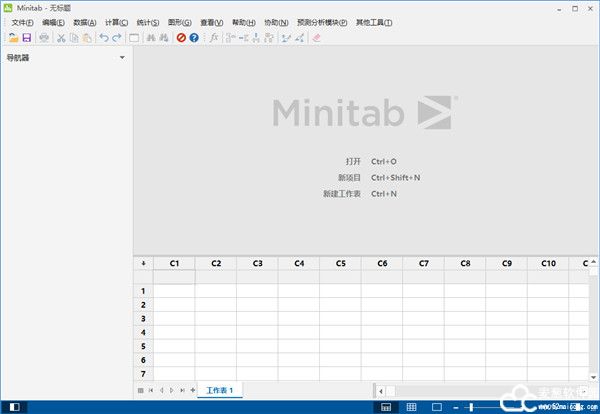Click the Insert Cells icon beside fx

(x=230, y=37)
